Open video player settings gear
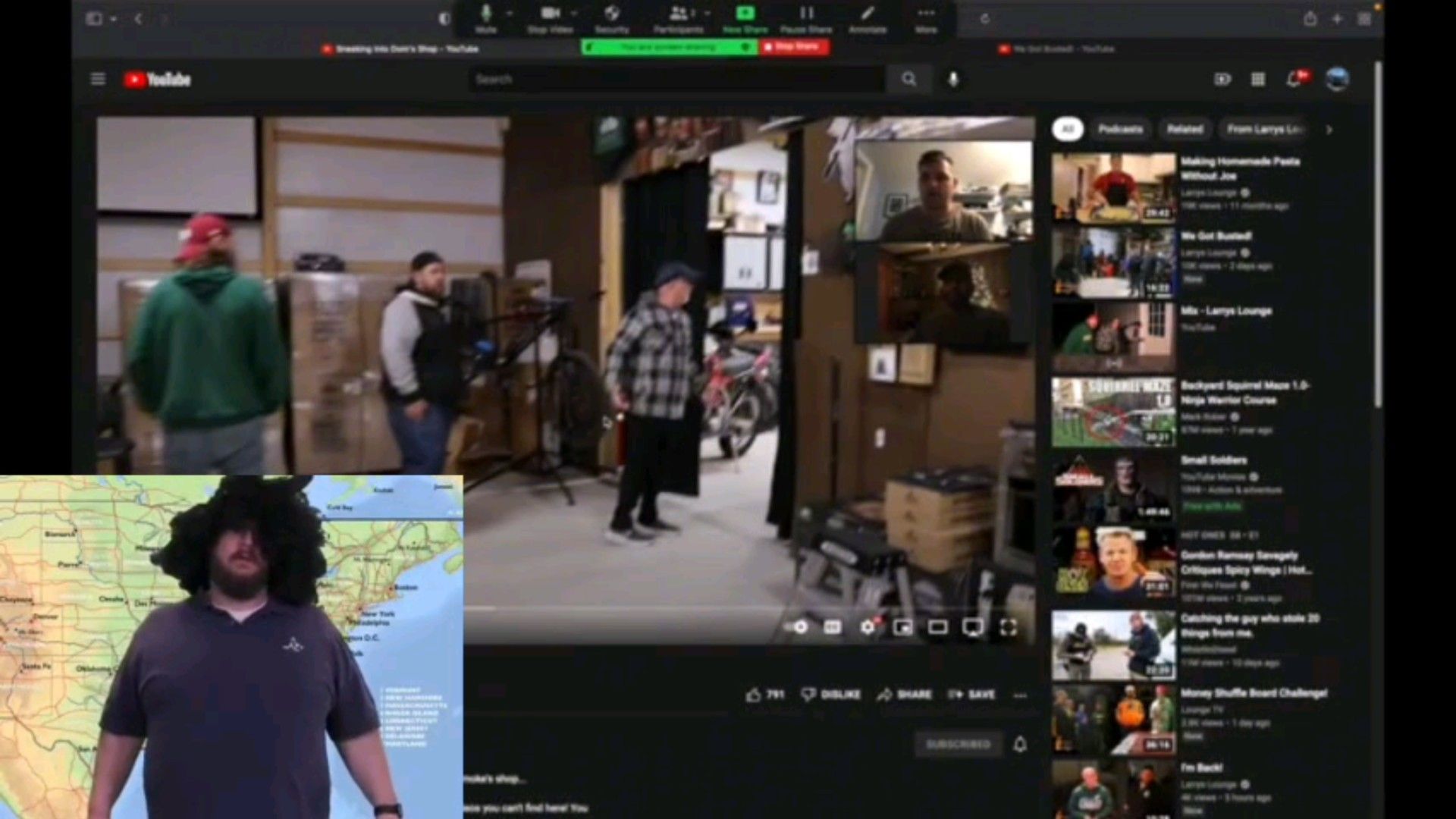Viewport: 1456px width, 819px height. 868,627
